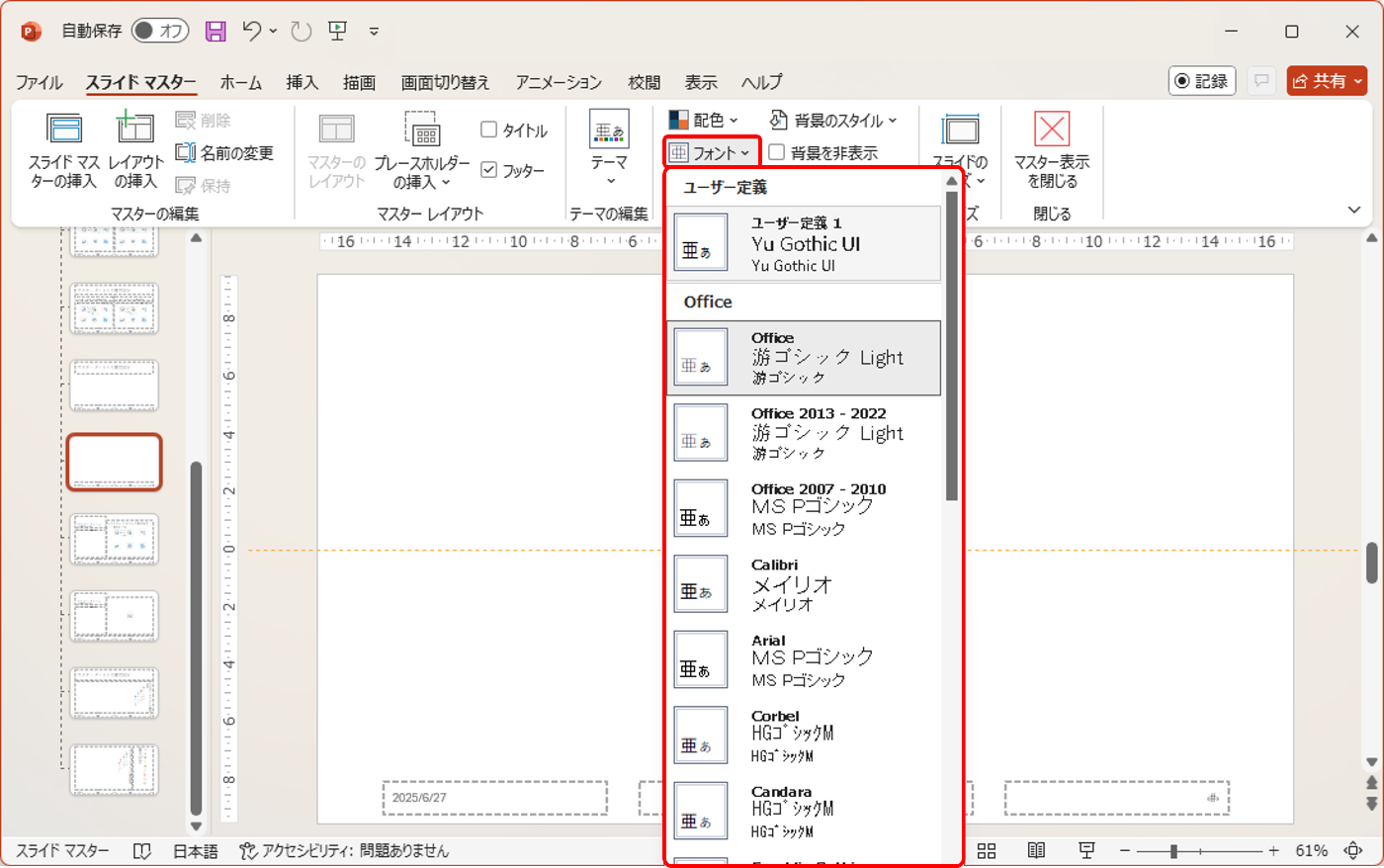This screenshot has height=868, width=1384.
Task: Click the font dropdown list scrollbar thumb
Action: (x=952, y=346)
